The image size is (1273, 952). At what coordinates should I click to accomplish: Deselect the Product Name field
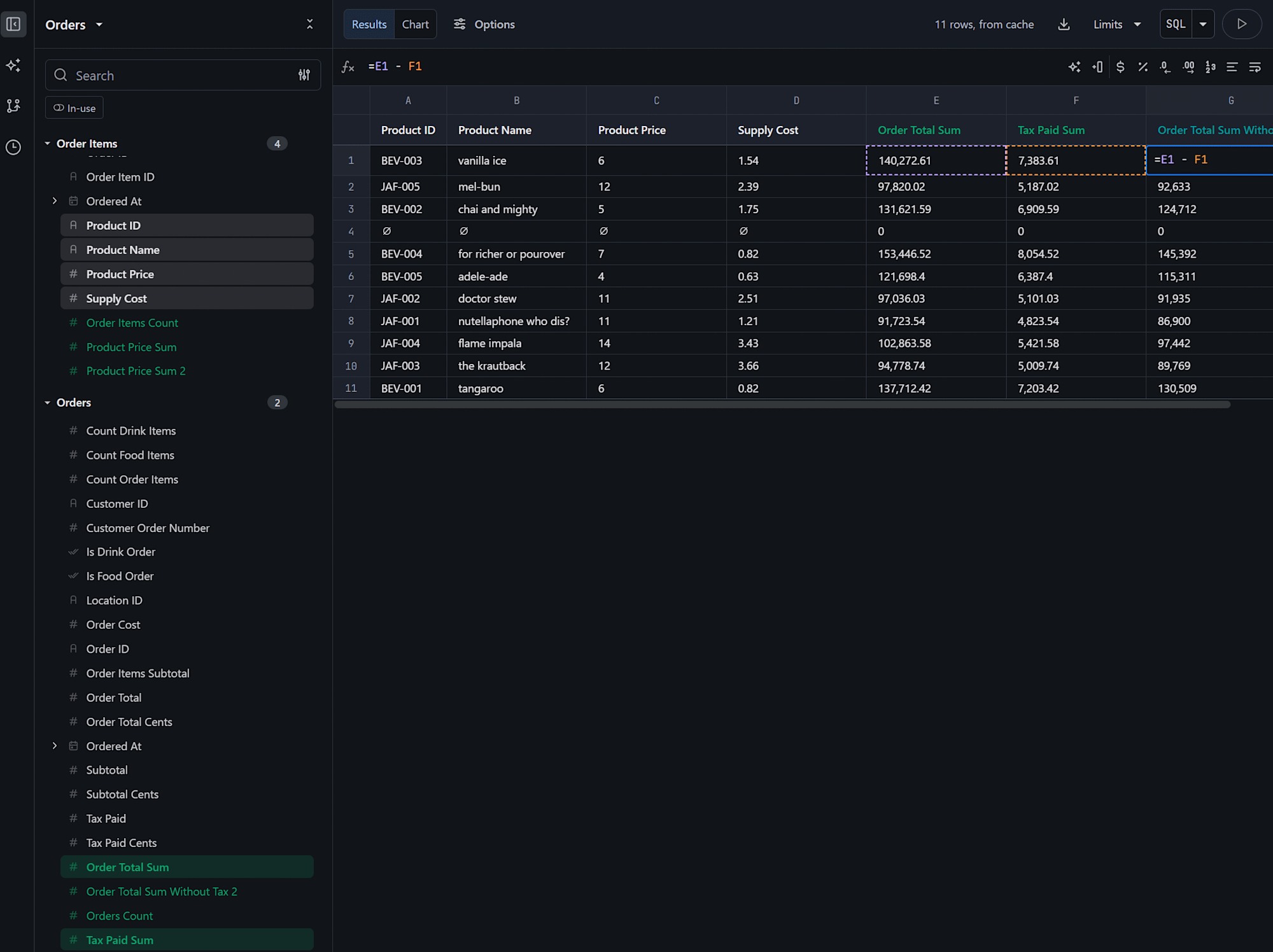pos(187,249)
